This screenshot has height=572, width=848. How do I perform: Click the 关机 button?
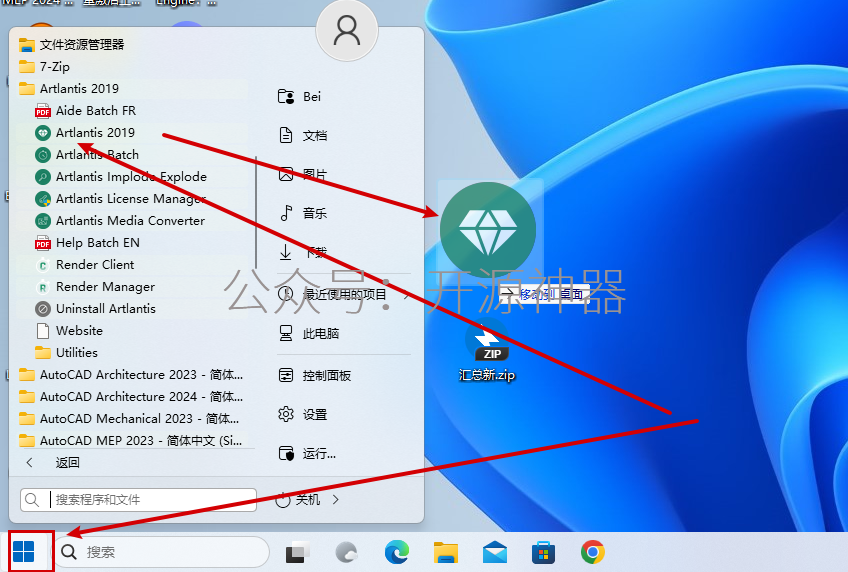coord(298,500)
